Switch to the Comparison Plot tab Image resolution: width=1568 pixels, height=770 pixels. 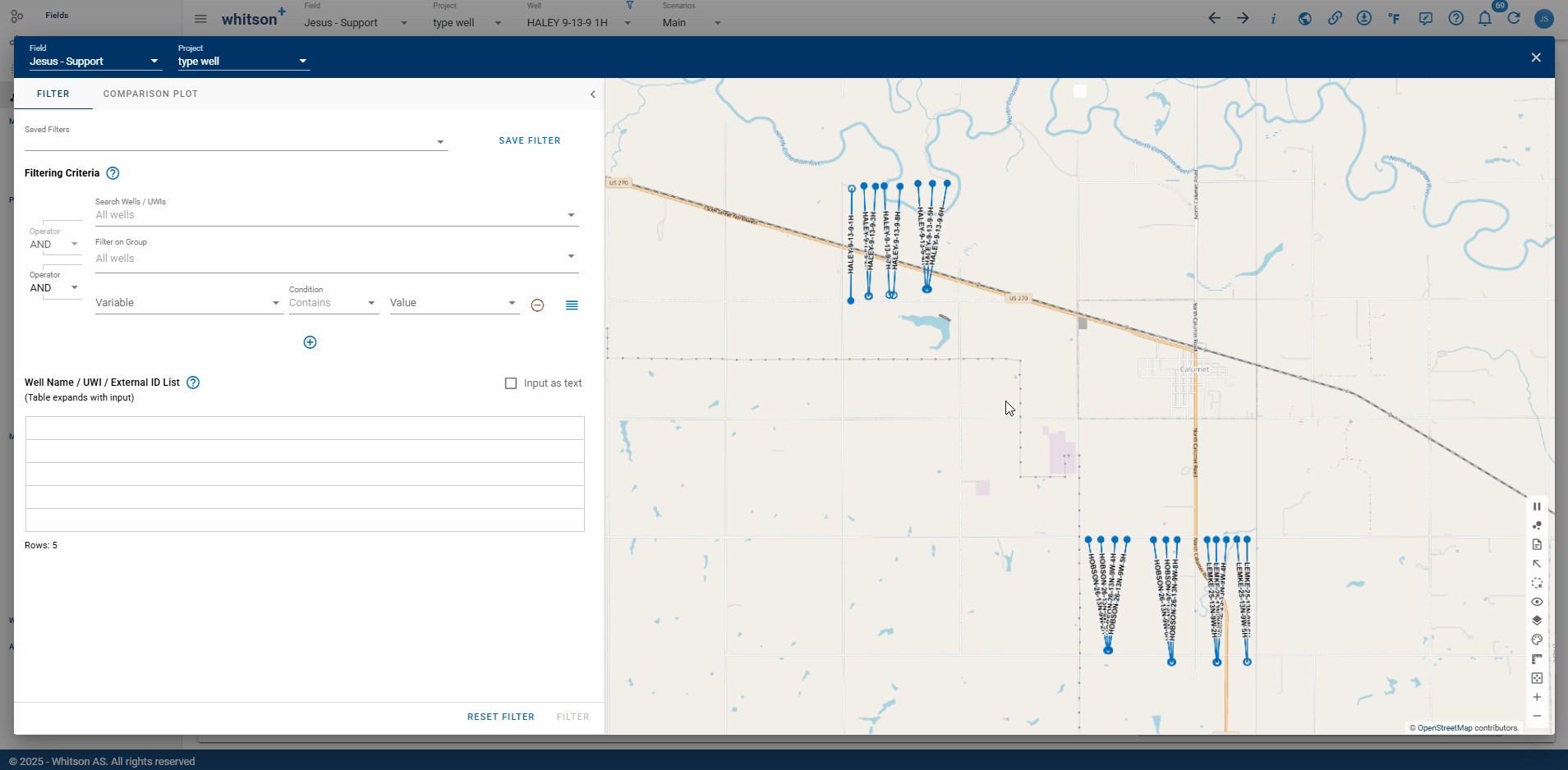pos(150,94)
